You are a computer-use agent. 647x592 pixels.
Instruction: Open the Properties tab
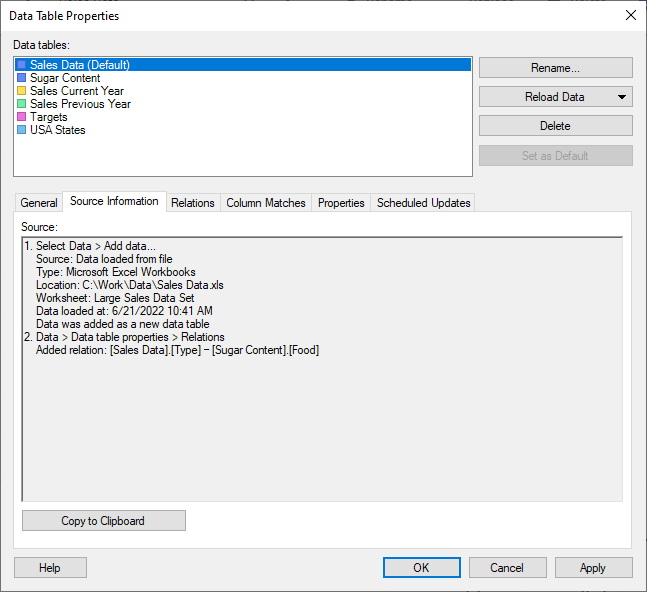point(341,203)
